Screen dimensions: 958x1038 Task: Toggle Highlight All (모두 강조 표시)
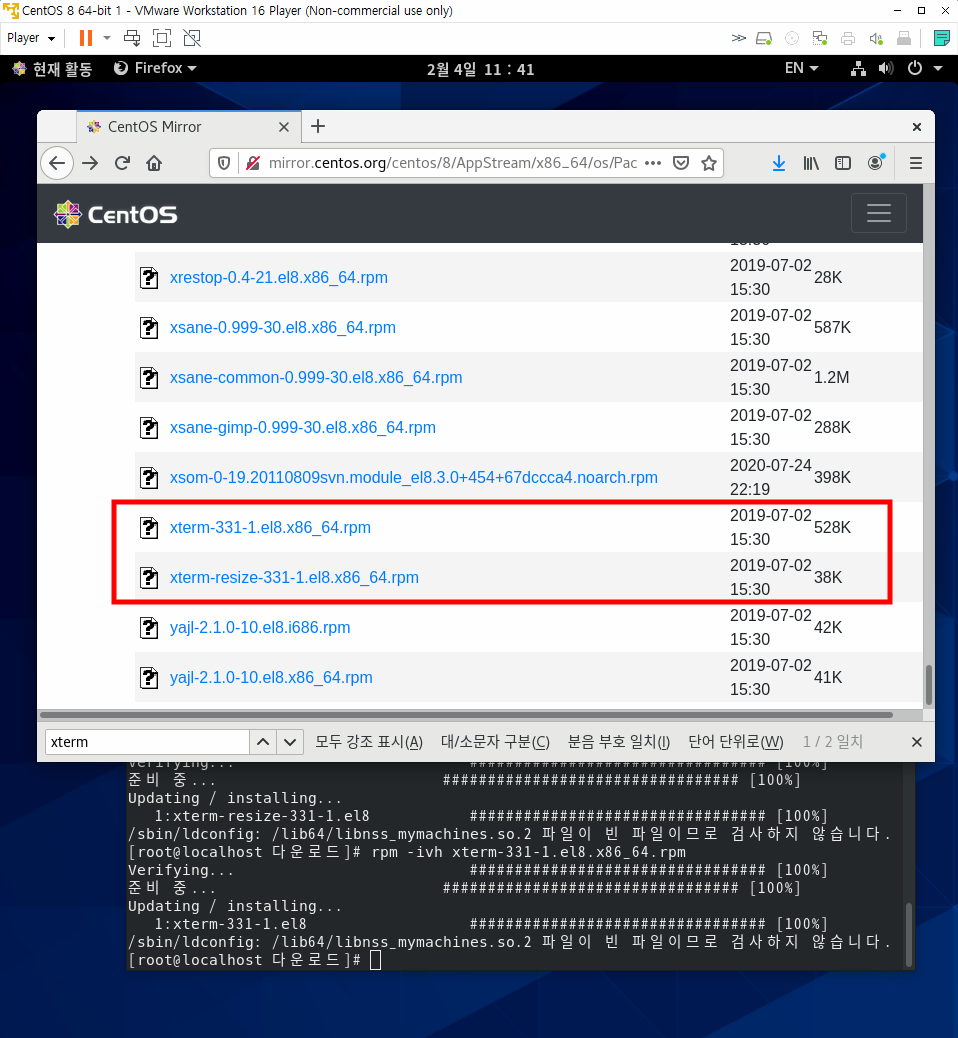click(x=369, y=742)
